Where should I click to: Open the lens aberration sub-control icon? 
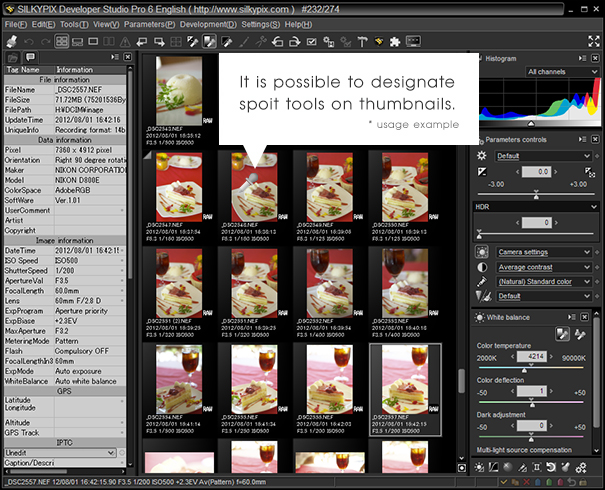[x=536, y=468]
